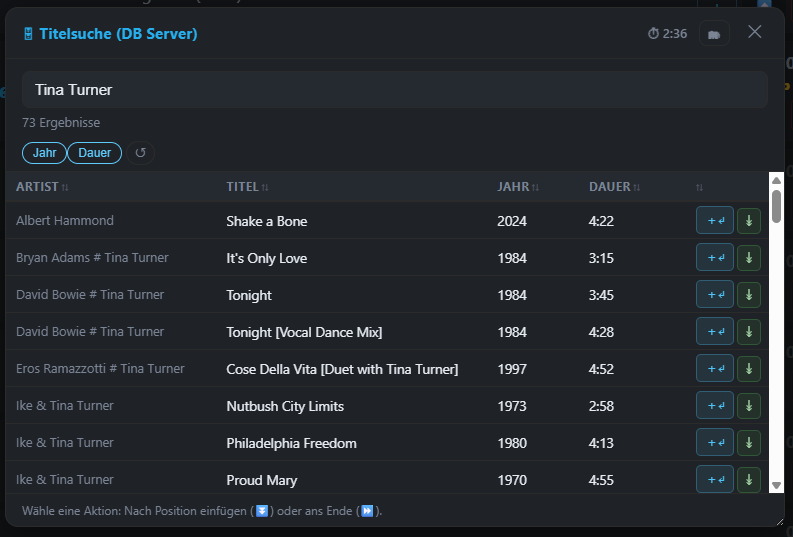Click the sort arrows above action buttons
Screen dimensions: 793x537
(x=699, y=188)
